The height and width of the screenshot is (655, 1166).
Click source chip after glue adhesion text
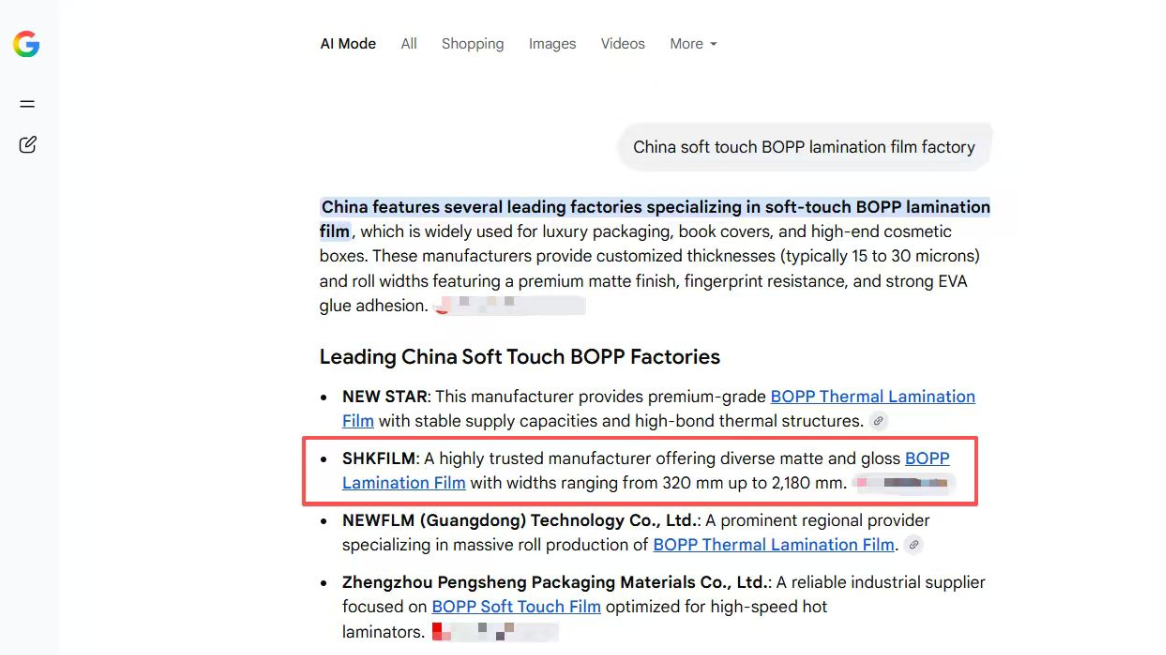click(x=510, y=305)
